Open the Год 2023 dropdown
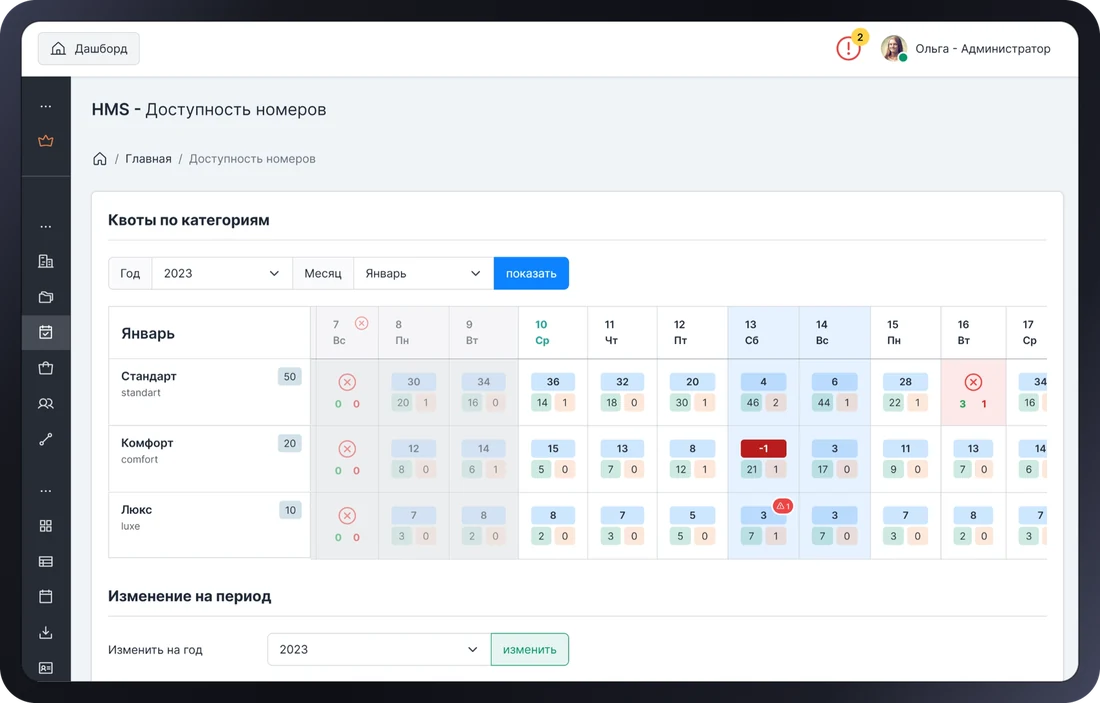 pyautogui.click(x=222, y=273)
